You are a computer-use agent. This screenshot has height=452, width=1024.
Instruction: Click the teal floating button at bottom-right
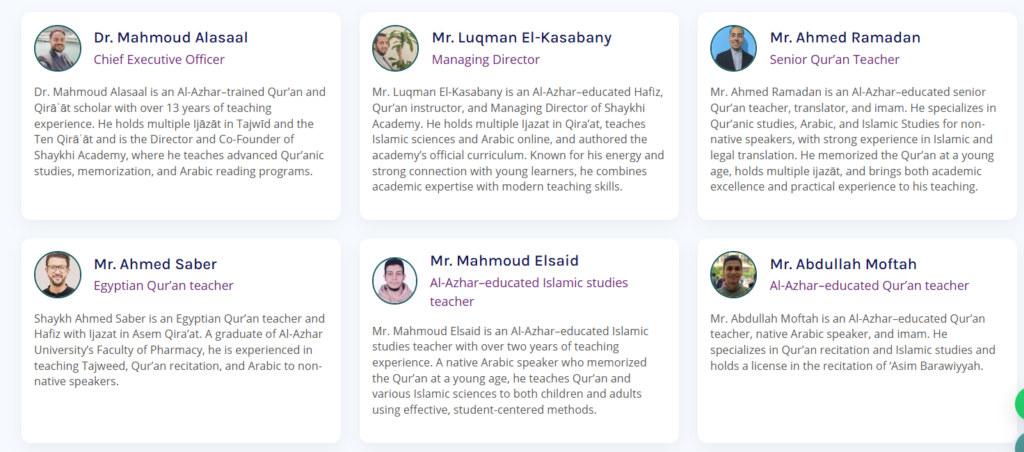tap(1019, 444)
